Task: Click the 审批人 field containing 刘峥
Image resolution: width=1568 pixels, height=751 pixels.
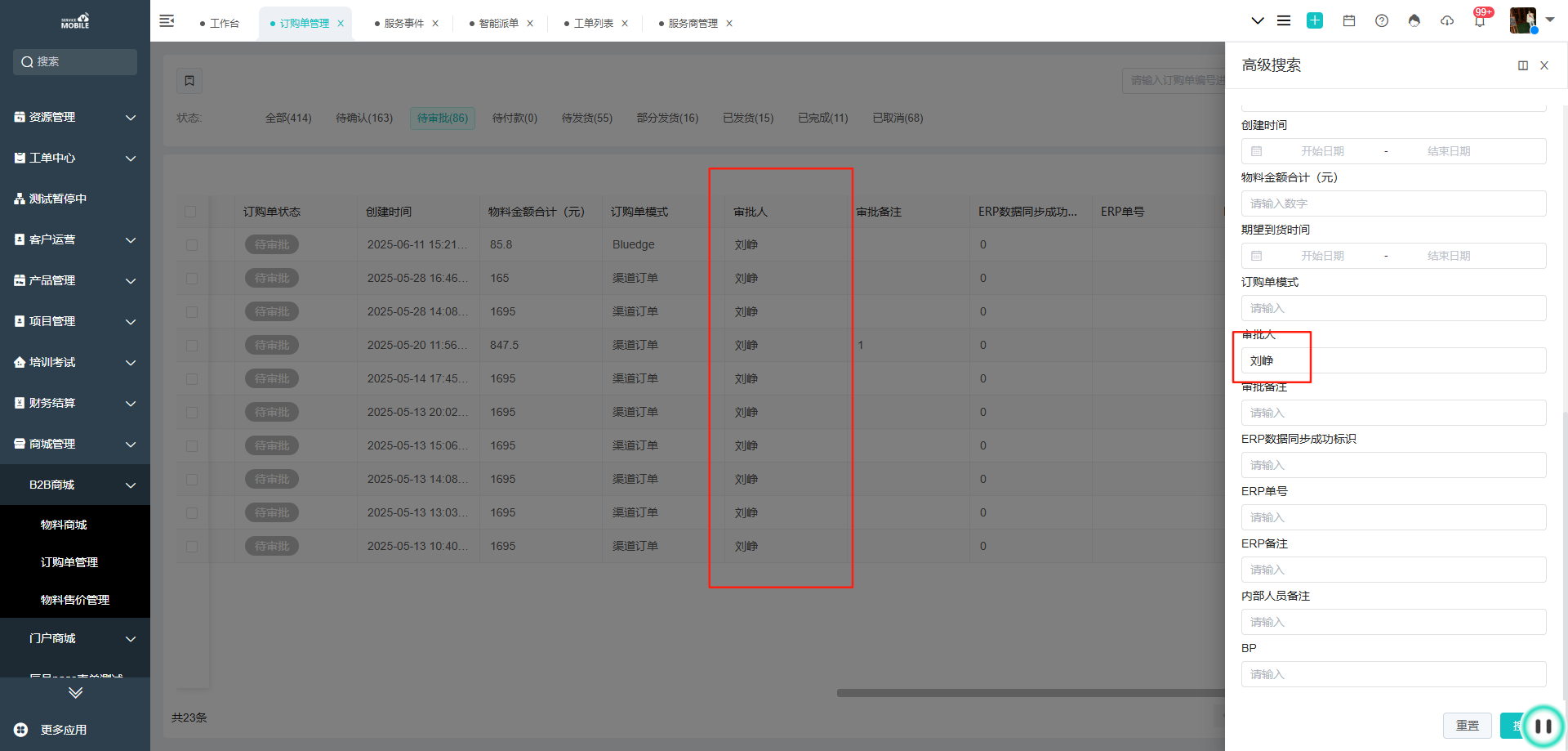Action: click(x=1394, y=360)
